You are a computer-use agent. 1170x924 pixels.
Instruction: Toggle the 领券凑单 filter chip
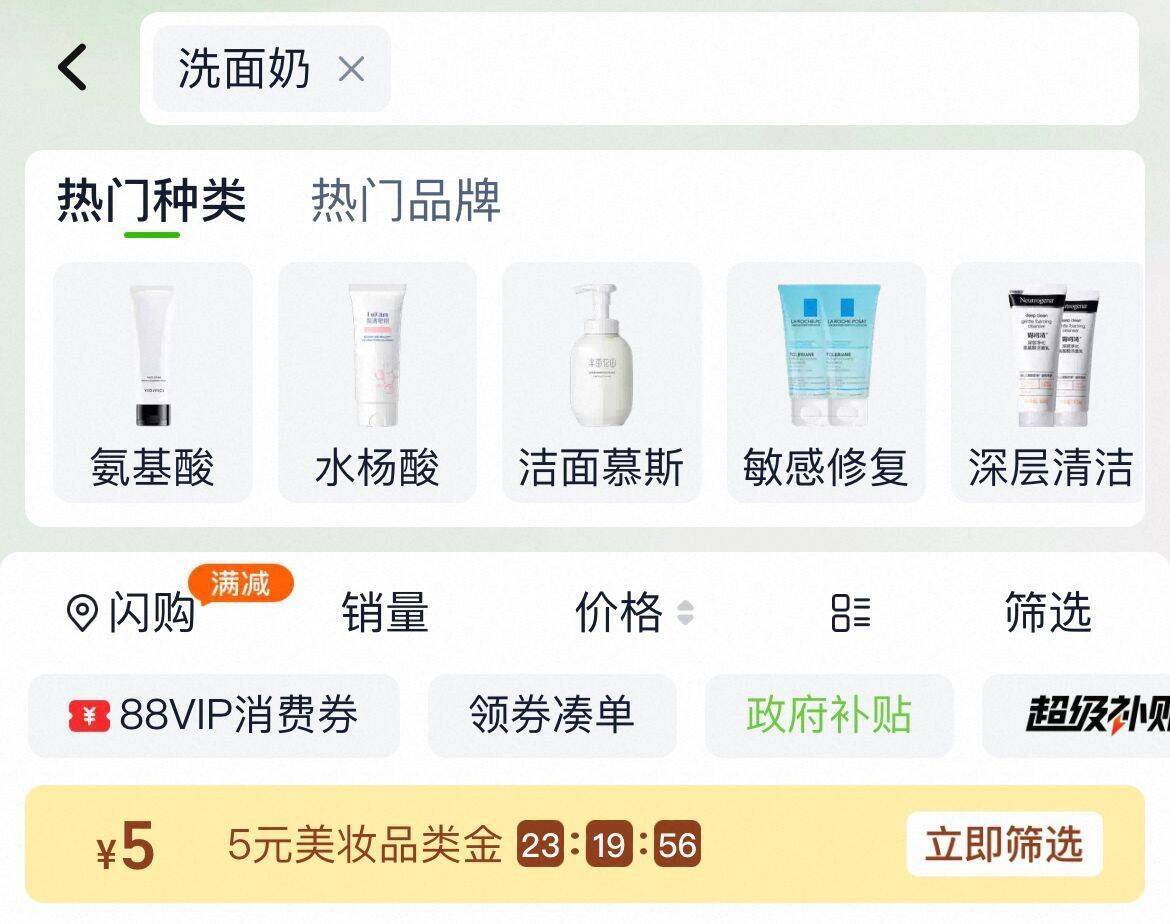(x=552, y=715)
